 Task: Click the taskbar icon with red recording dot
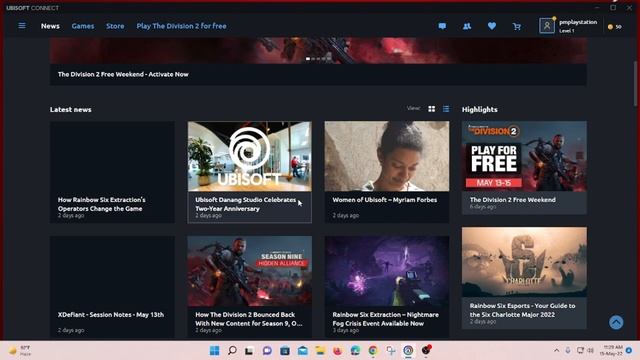coord(426,350)
